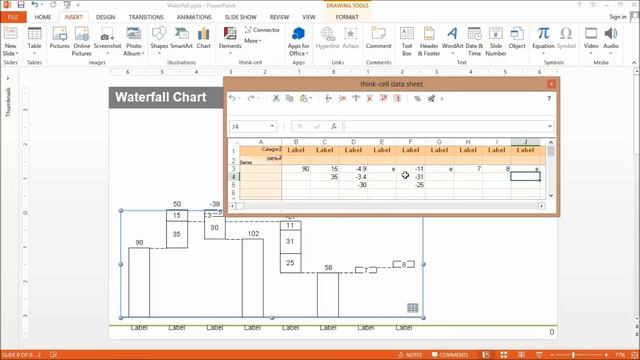
Task: Click New Slide button
Action: pos(10,41)
